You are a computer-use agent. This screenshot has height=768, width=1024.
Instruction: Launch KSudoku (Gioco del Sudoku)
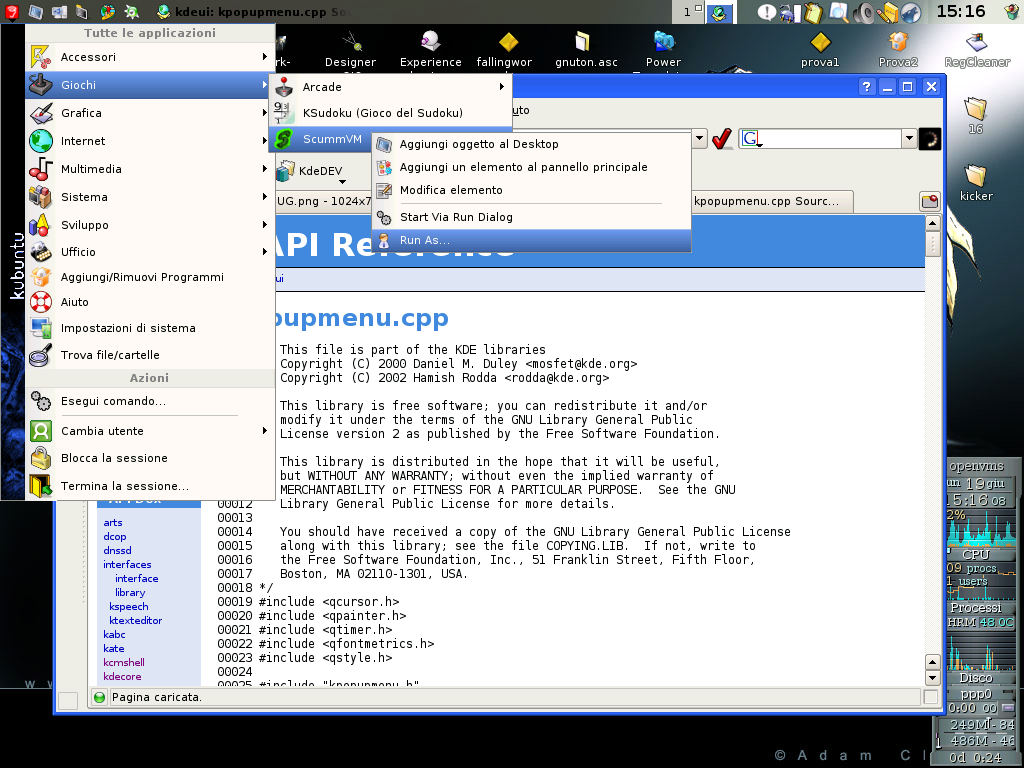tap(391, 113)
